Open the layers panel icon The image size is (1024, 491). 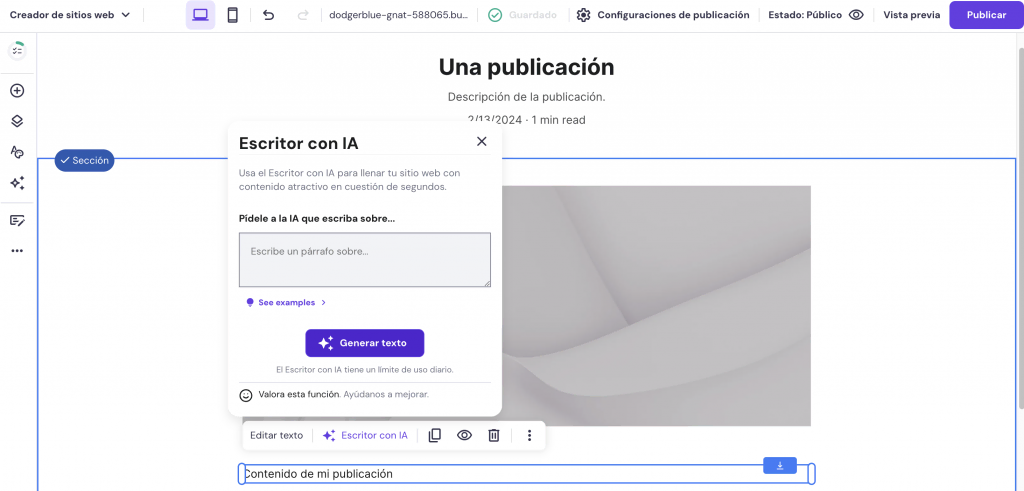click(17, 121)
